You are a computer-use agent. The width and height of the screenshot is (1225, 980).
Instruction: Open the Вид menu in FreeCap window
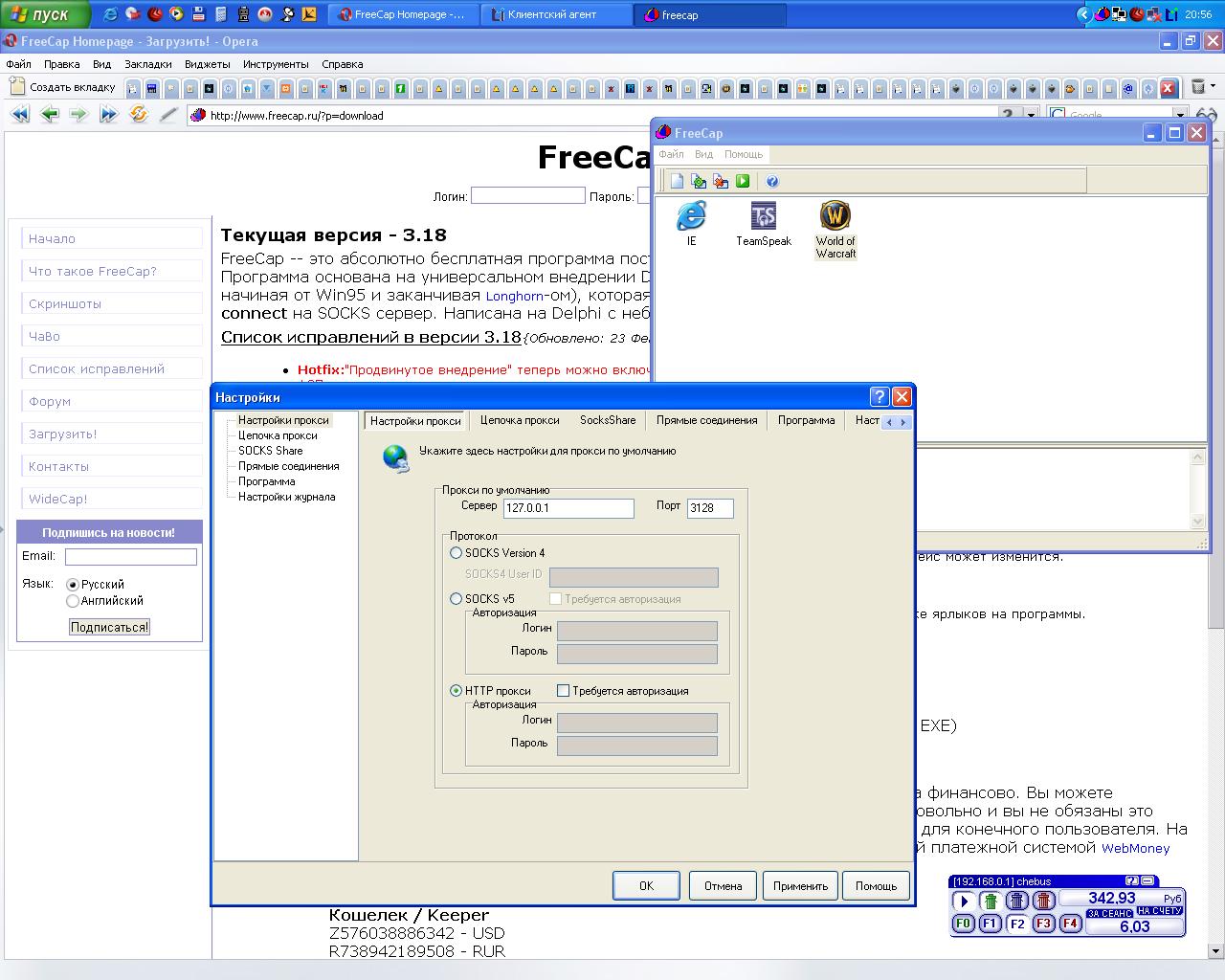703,154
